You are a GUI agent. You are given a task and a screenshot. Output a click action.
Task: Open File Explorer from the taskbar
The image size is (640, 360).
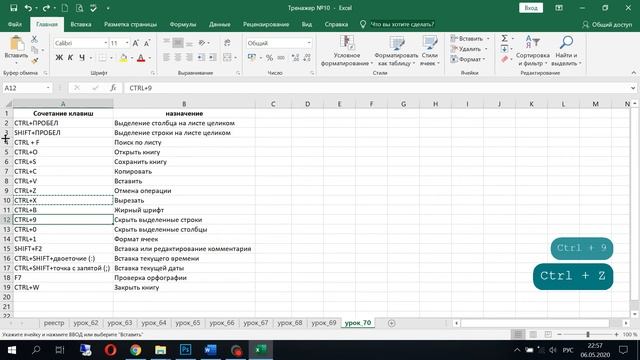coord(160,350)
